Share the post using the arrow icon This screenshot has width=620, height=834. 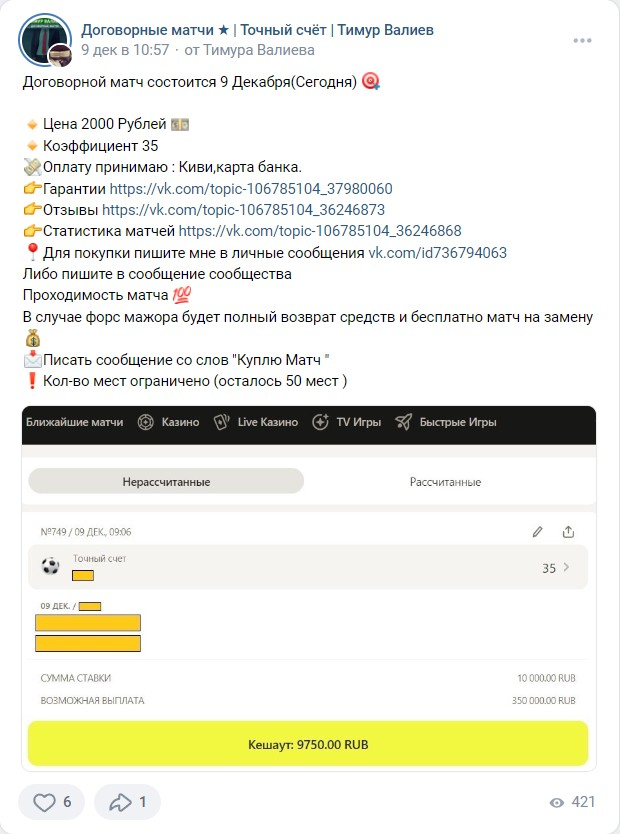click(x=120, y=802)
